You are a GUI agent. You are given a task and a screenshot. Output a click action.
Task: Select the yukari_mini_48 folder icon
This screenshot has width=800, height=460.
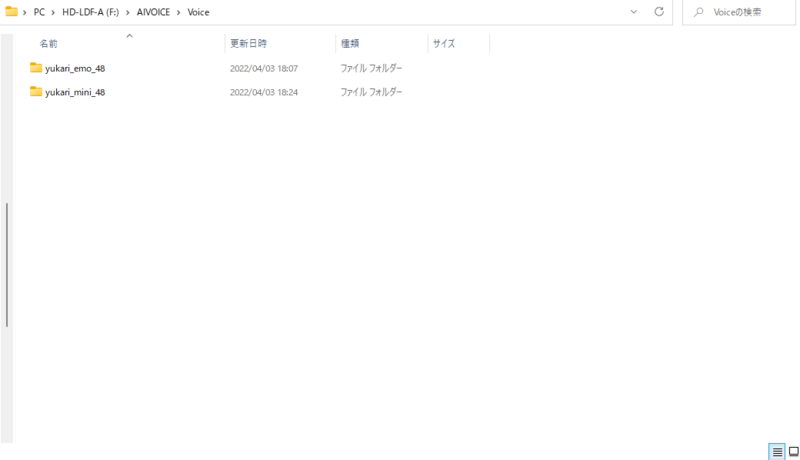(x=36, y=91)
